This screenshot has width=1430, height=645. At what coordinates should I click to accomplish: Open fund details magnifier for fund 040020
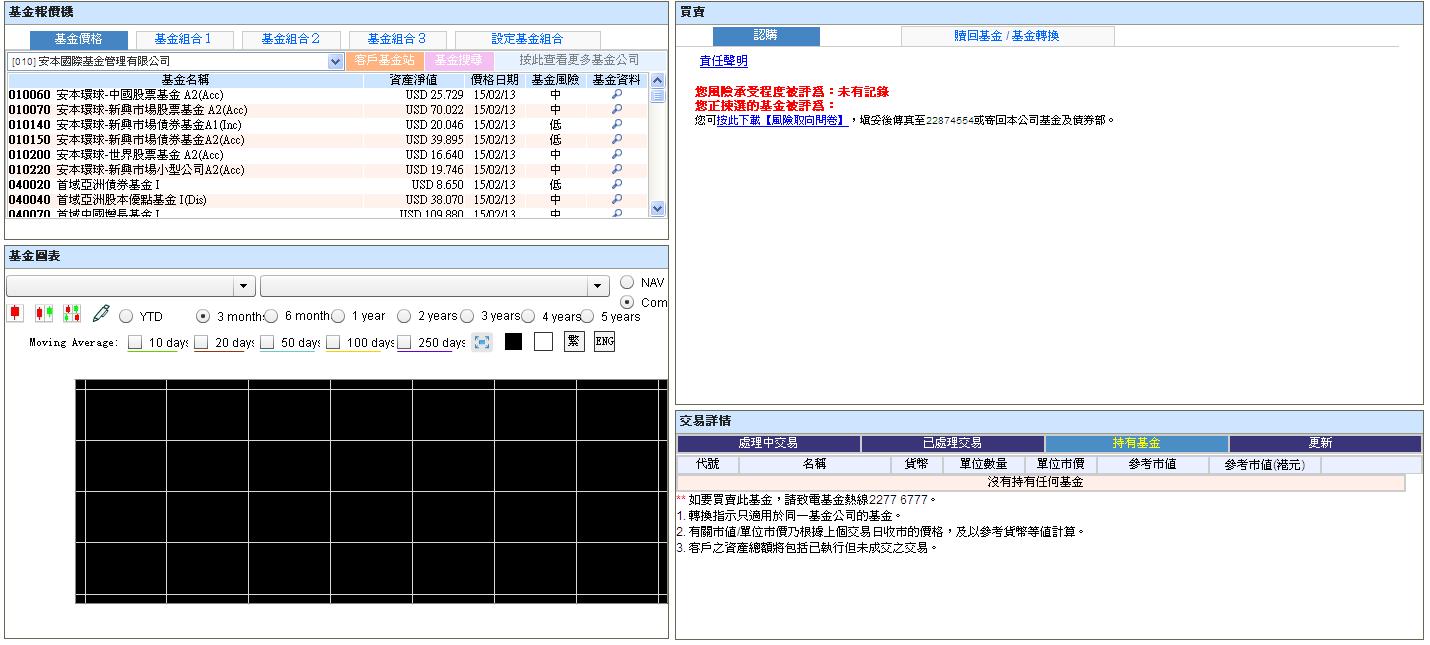pyautogui.click(x=617, y=185)
